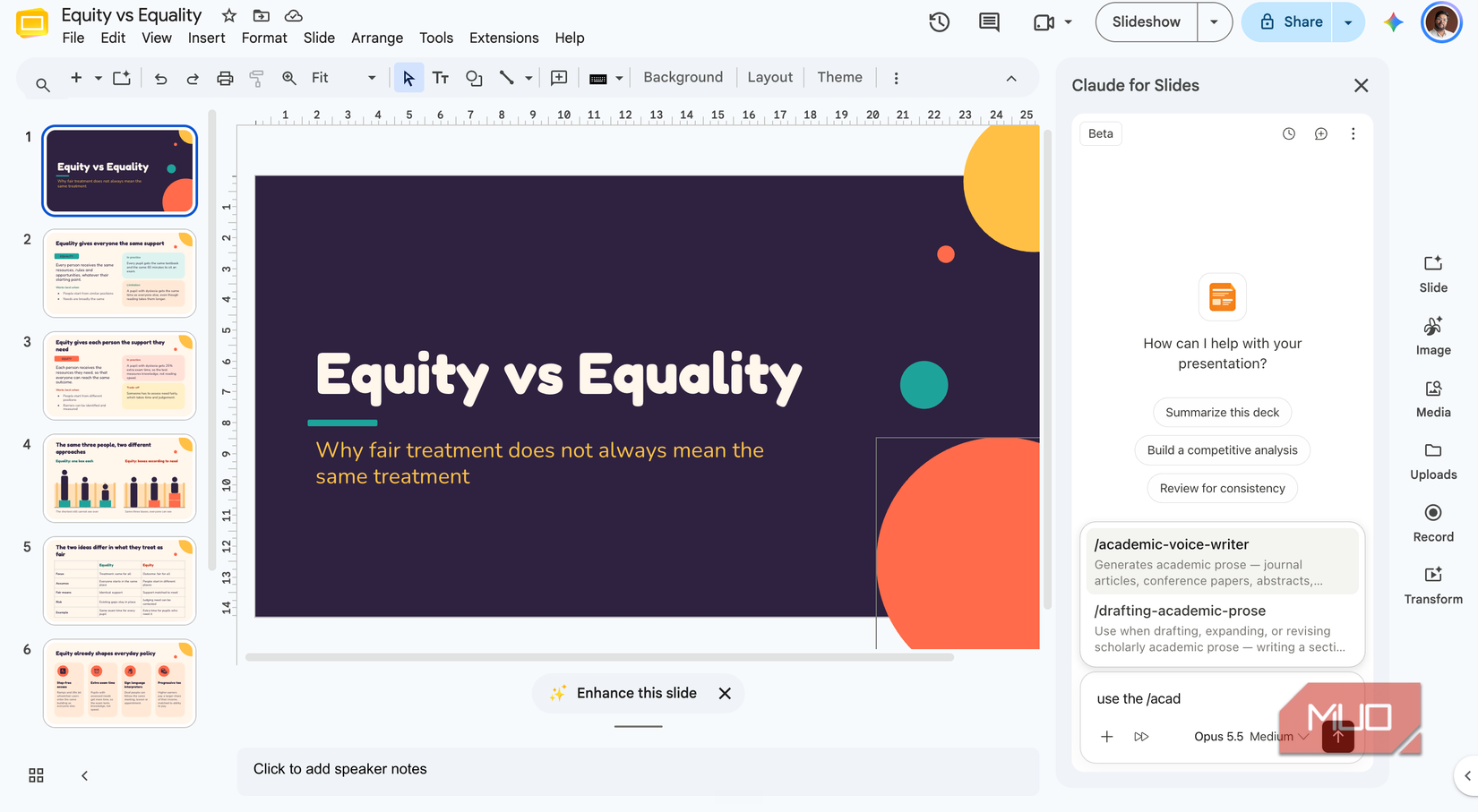This screenshot has width=1478, height=812.
Task: Select the line tool
Action: pyautogui.click(x=507, y=78)
